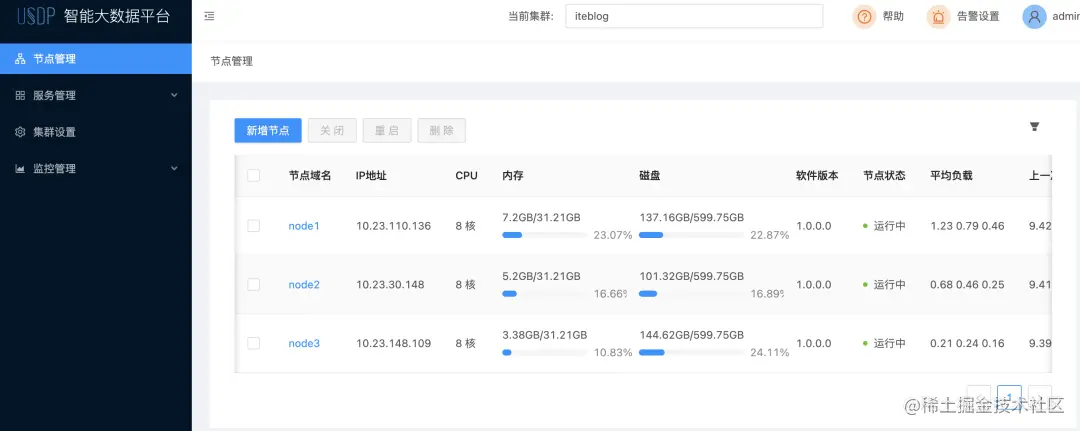The width and height of the screenshot is (1080, 431).
Task: Click 7.2GB/31.21GB memory text
Action: pyautogui.click(x=541, y=218)
